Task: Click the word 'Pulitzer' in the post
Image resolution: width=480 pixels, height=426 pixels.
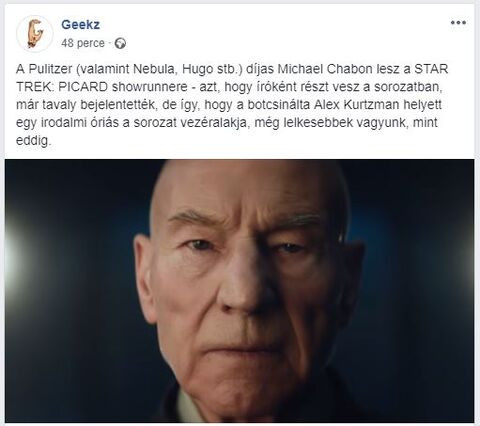Action: (x=50, y=69)
